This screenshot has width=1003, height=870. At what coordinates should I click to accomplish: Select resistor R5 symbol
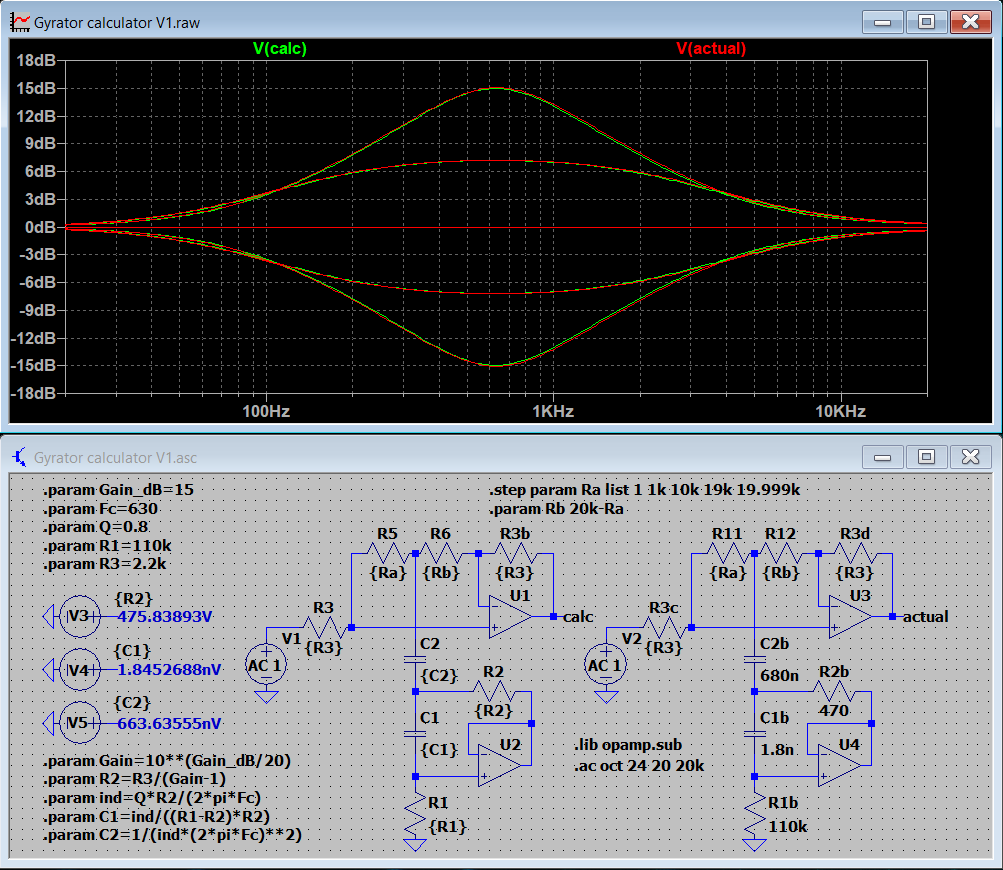pyautogui.click(x=387, y=553)
